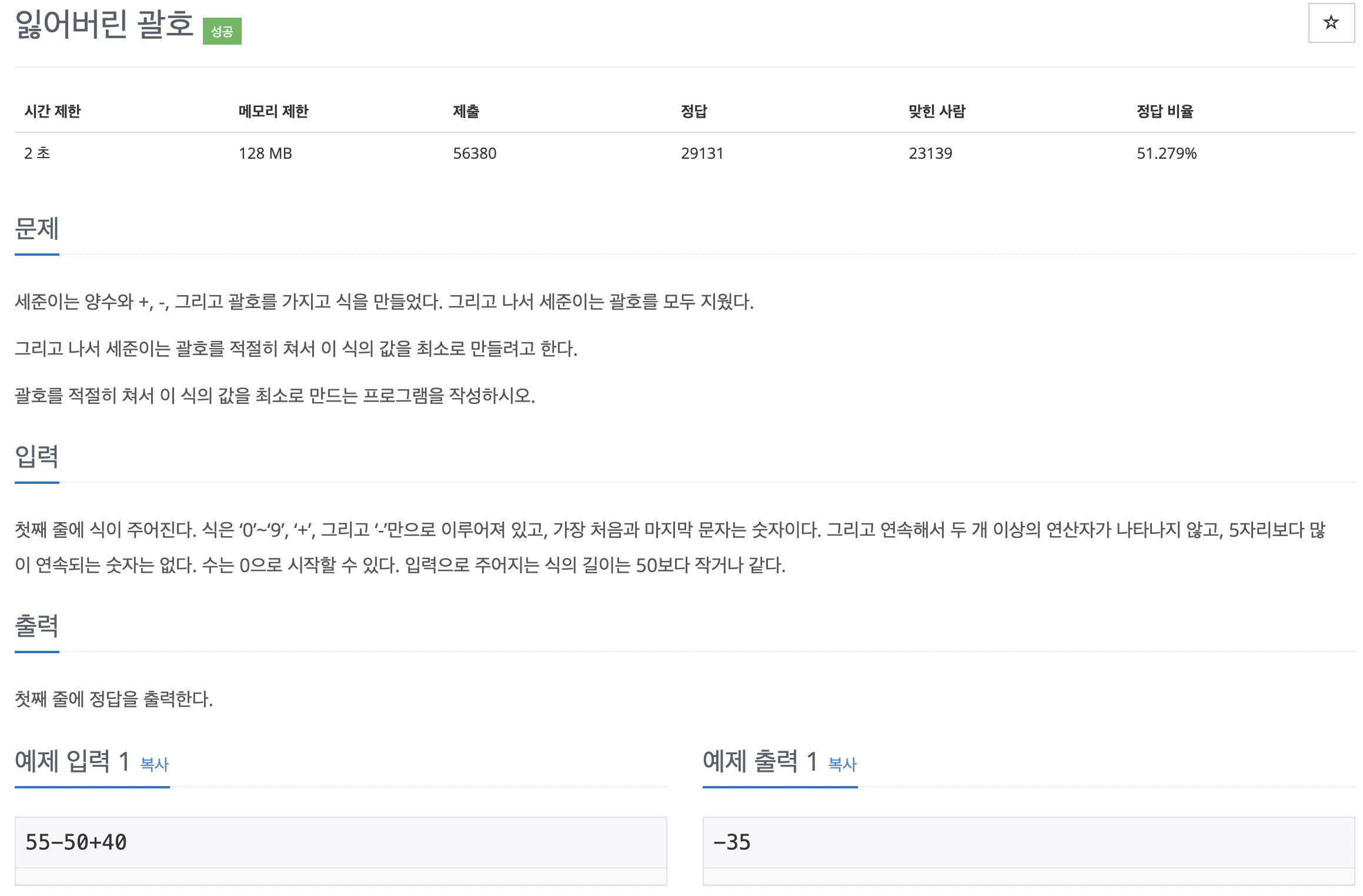The width and height of the screenshot is (1363, 896).
Task: Click the 메모리 제한 column header
Action: click(x=273, y=111)
